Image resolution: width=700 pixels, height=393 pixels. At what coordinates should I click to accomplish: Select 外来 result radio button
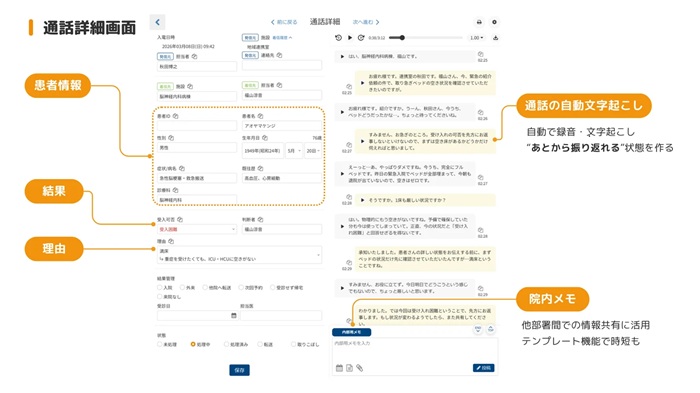[x=182, y=288]
